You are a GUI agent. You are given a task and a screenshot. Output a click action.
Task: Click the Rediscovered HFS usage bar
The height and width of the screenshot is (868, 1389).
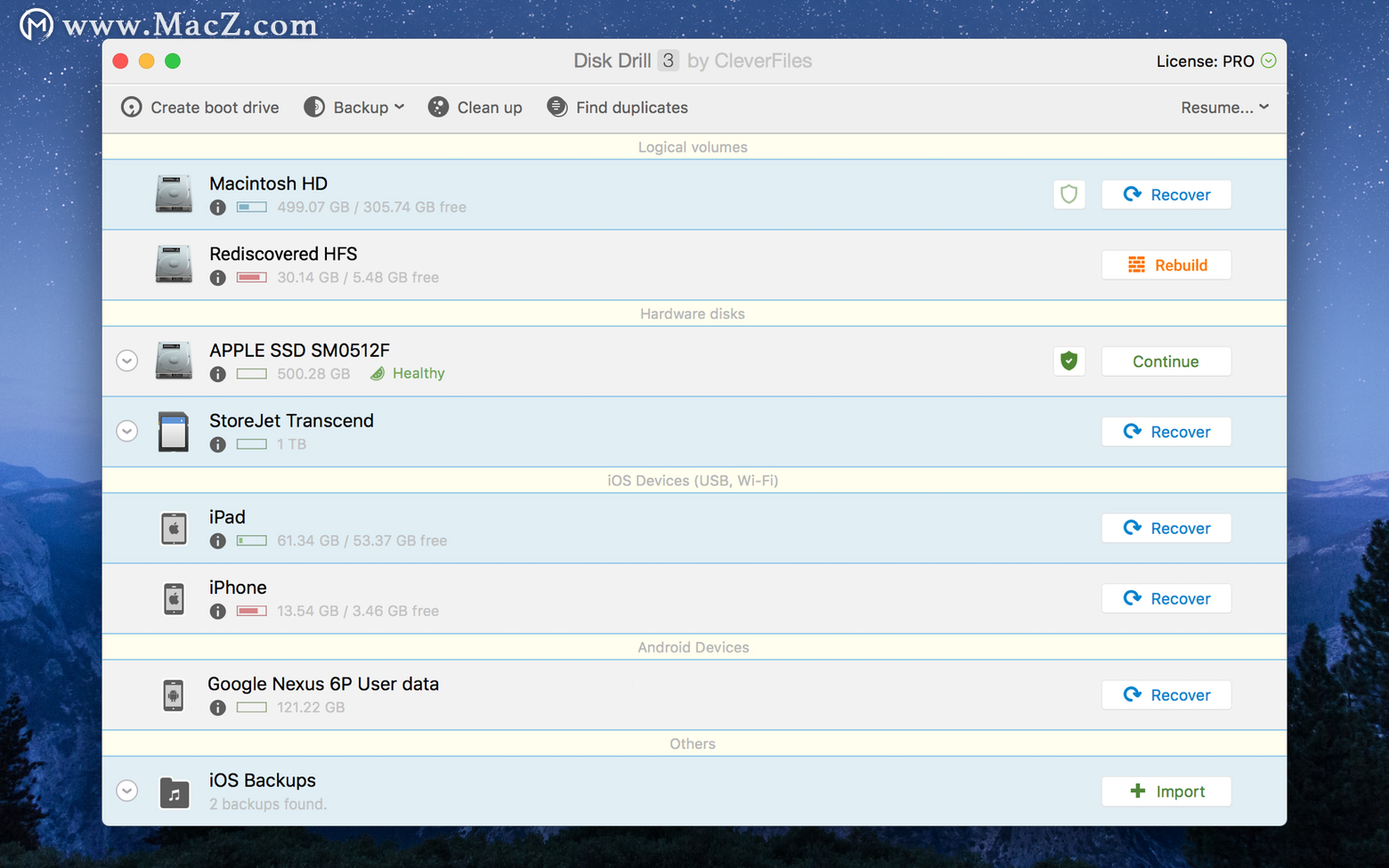click(x=252, y=278)
